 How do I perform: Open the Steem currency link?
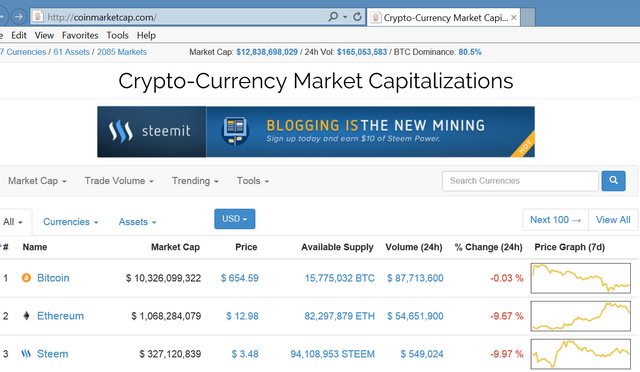[x=53, y=354]
